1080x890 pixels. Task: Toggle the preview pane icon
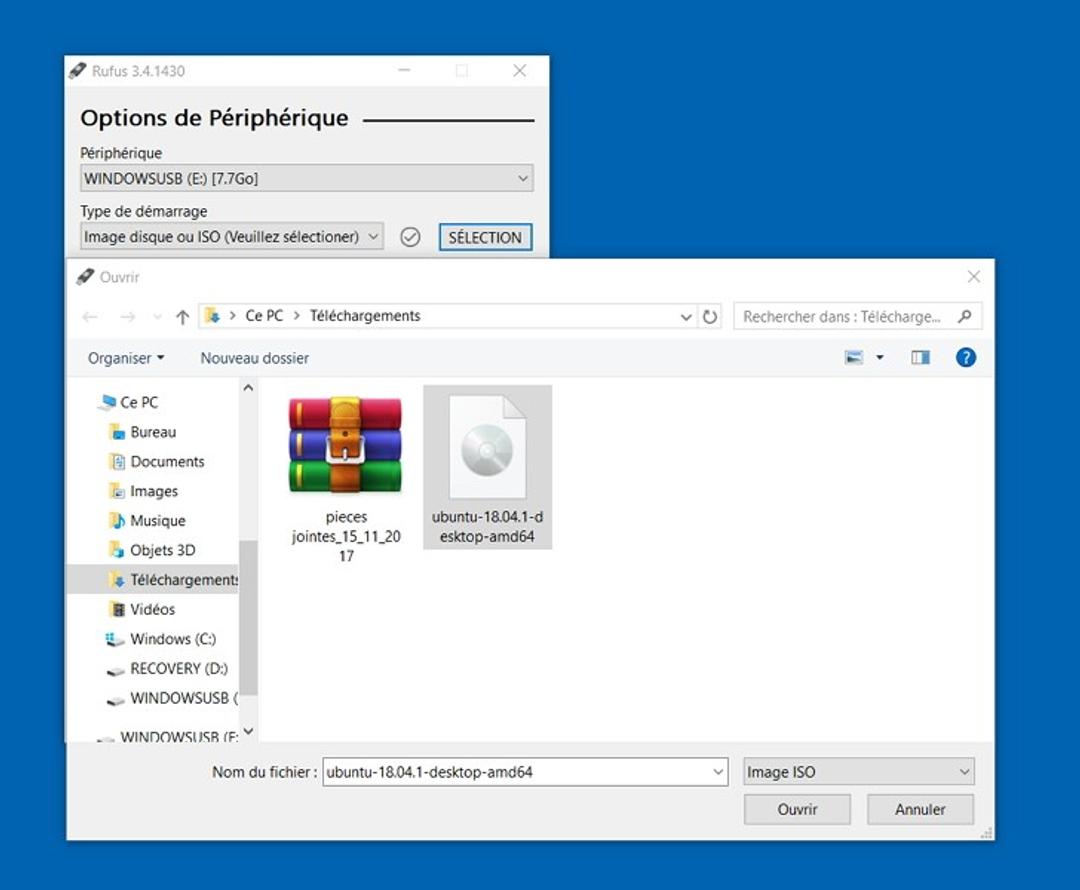[x=920, y=358]
